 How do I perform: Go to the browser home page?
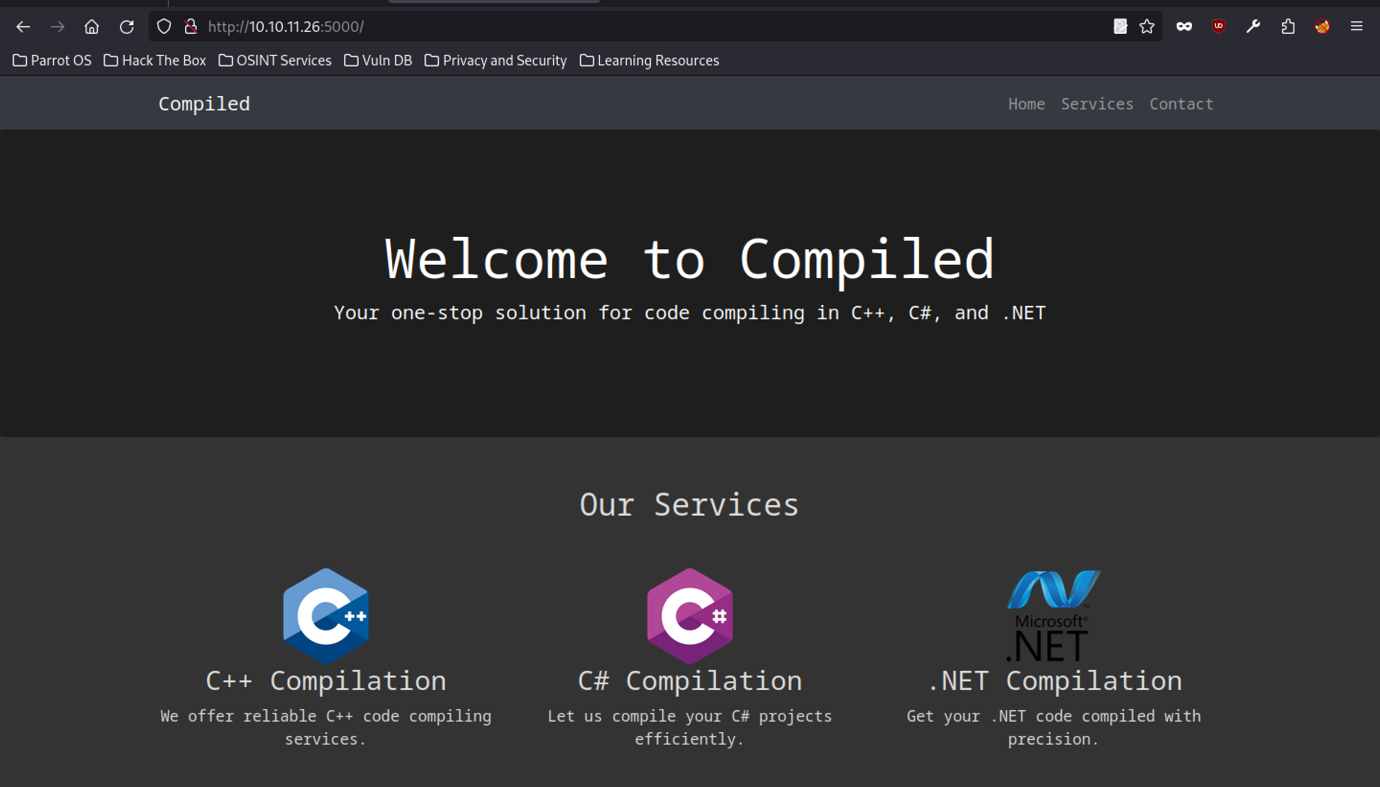[91, 27]
